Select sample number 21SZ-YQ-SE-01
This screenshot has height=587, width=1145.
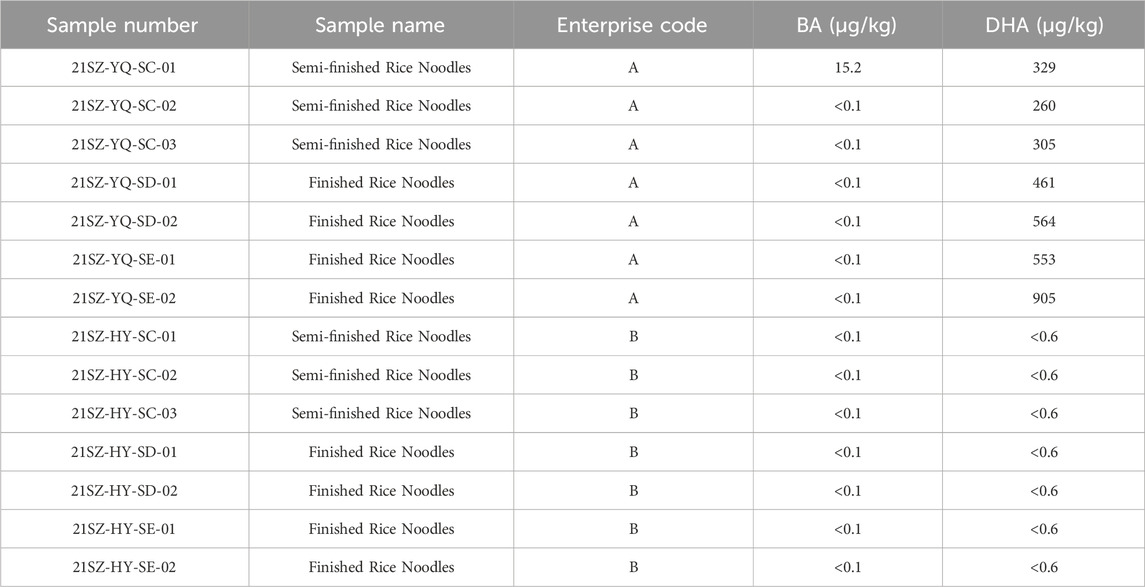pos(123,260)
